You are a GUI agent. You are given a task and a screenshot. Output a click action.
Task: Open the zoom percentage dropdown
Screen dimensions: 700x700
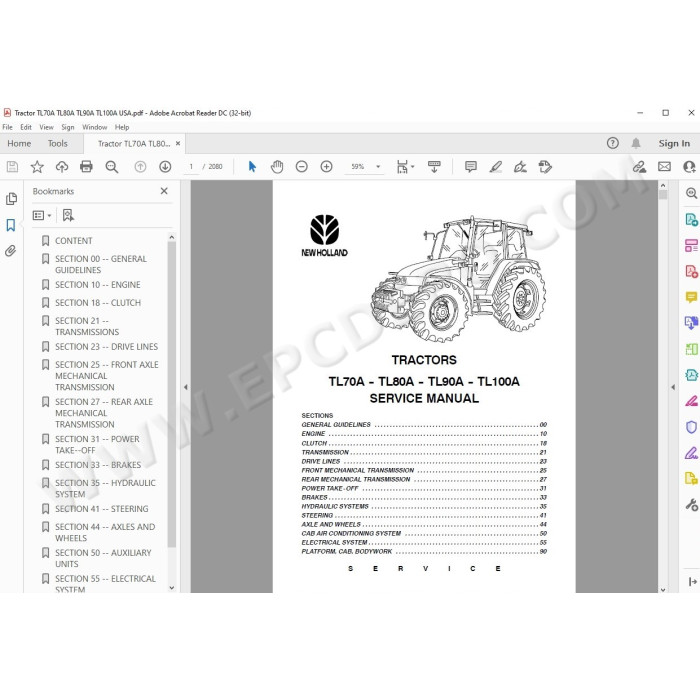[x=378, y=167]
